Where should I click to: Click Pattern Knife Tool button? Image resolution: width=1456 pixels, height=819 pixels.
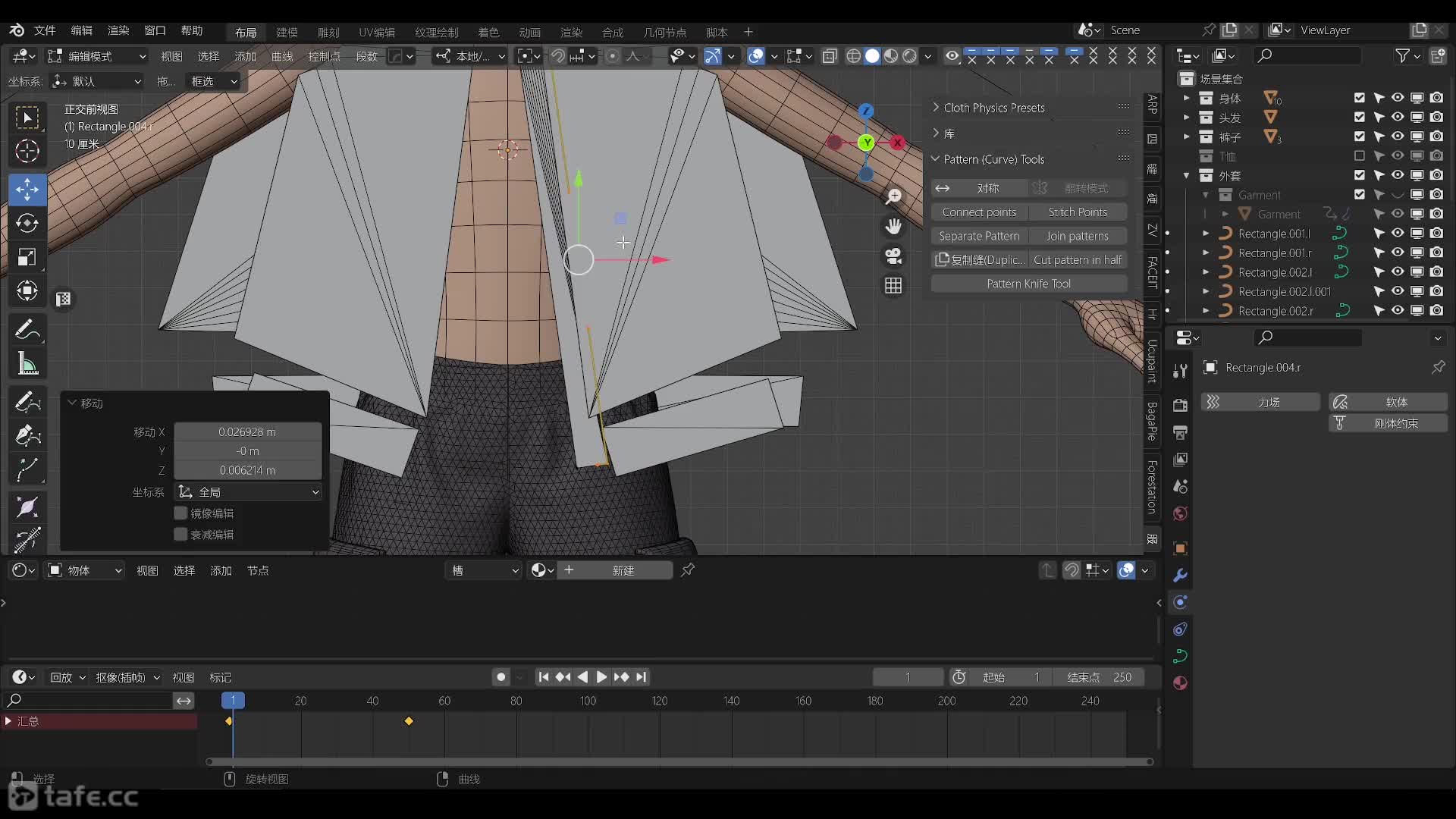click(x=1028, y=284)
